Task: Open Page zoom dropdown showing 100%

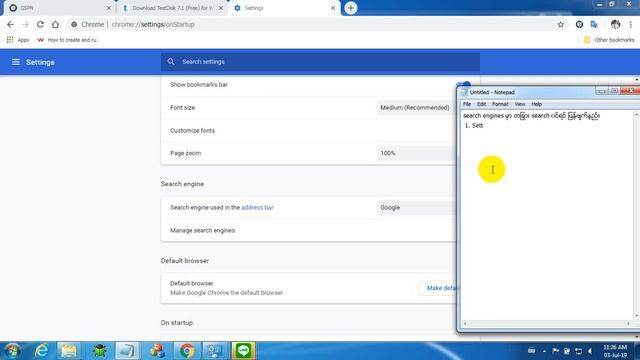Action: [416, 153]
